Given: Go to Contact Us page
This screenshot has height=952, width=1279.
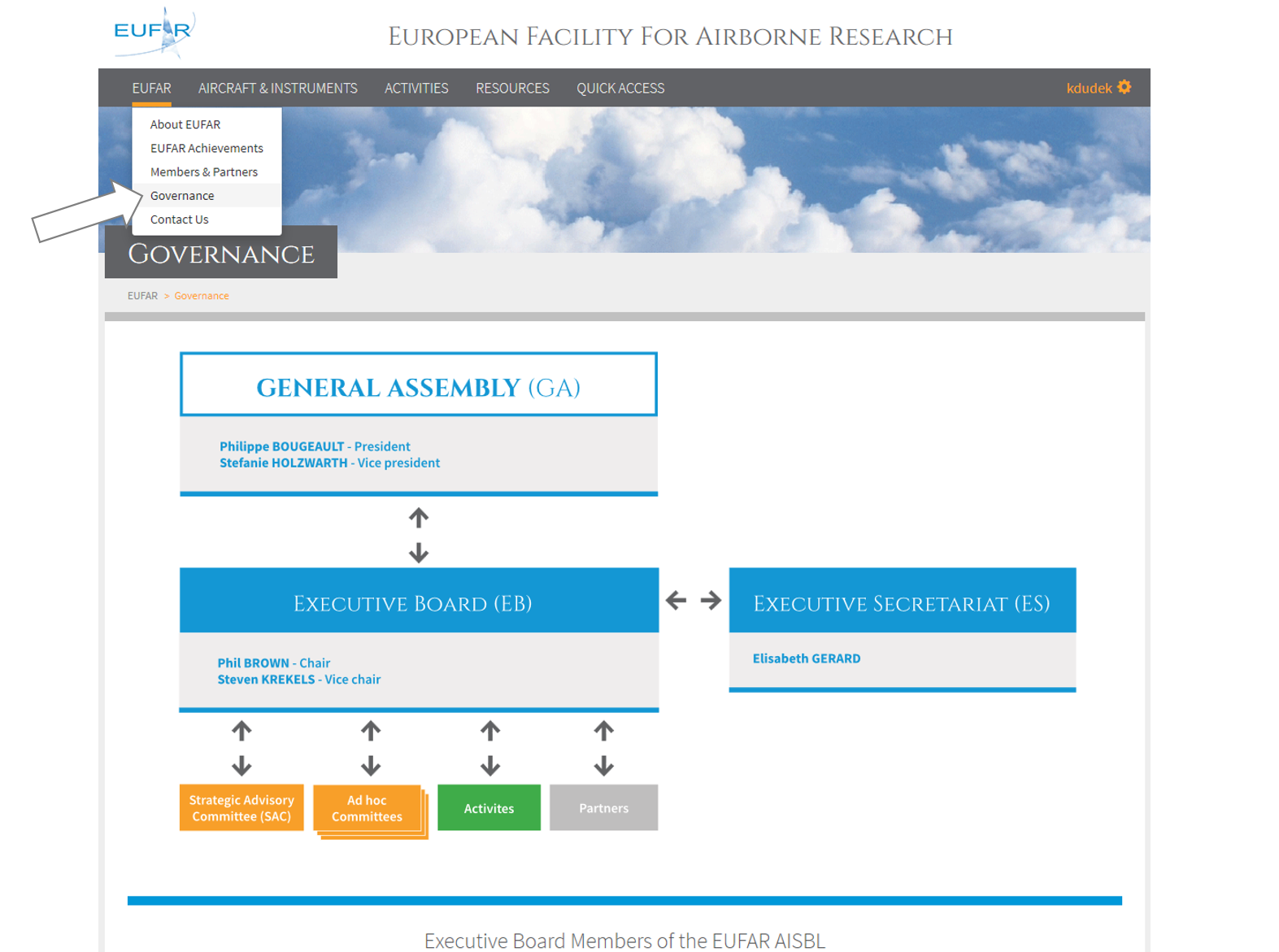Looking at the screenshot, I should click(180, 220).
